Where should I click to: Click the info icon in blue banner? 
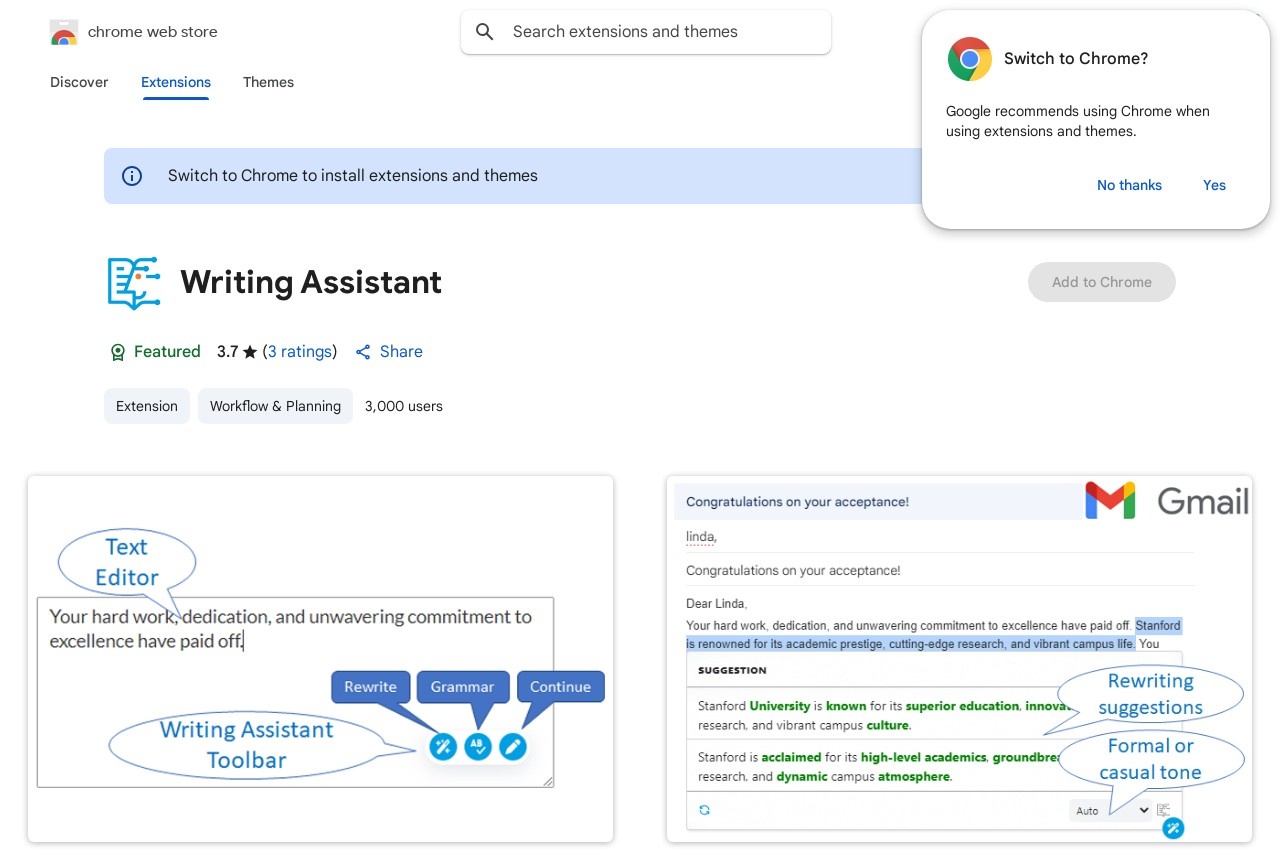[x=132, y=176]
